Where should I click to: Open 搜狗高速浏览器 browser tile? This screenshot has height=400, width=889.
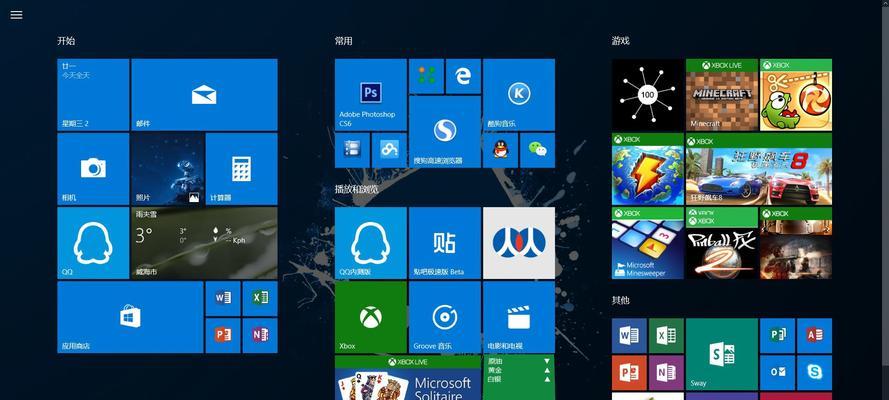click(x=445, y=131)
